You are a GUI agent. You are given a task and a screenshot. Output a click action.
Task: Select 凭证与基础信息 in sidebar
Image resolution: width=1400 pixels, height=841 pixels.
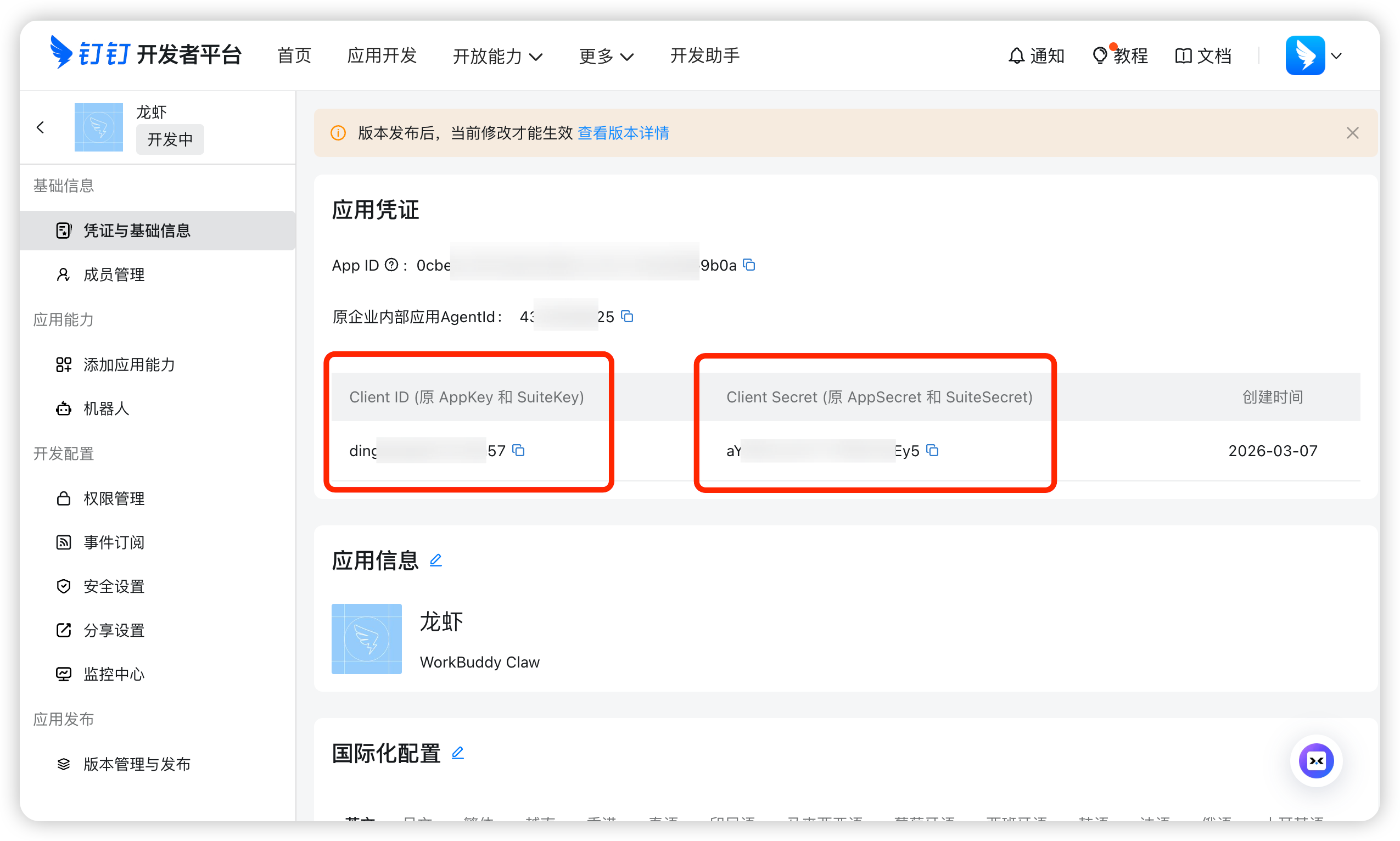tap(158, 231)
